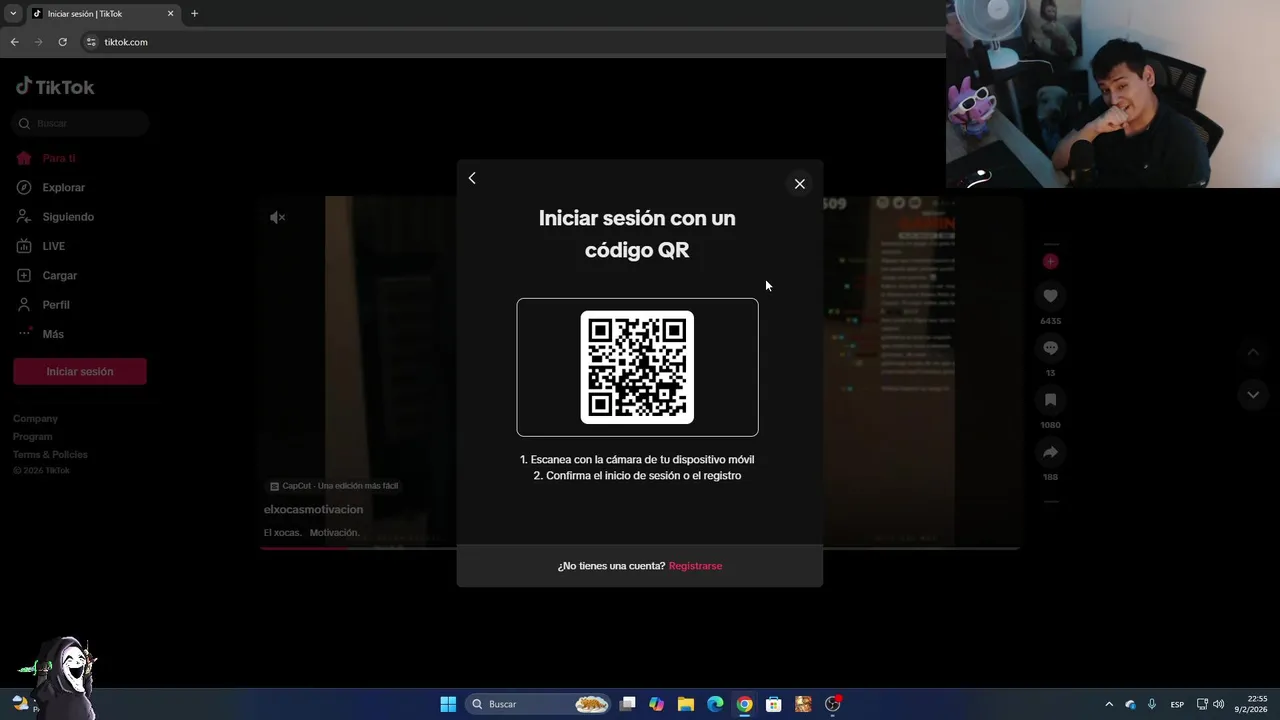Open Copilot from the taskbar
Viewport: 1280px width, 720px height.
(656, 704)
